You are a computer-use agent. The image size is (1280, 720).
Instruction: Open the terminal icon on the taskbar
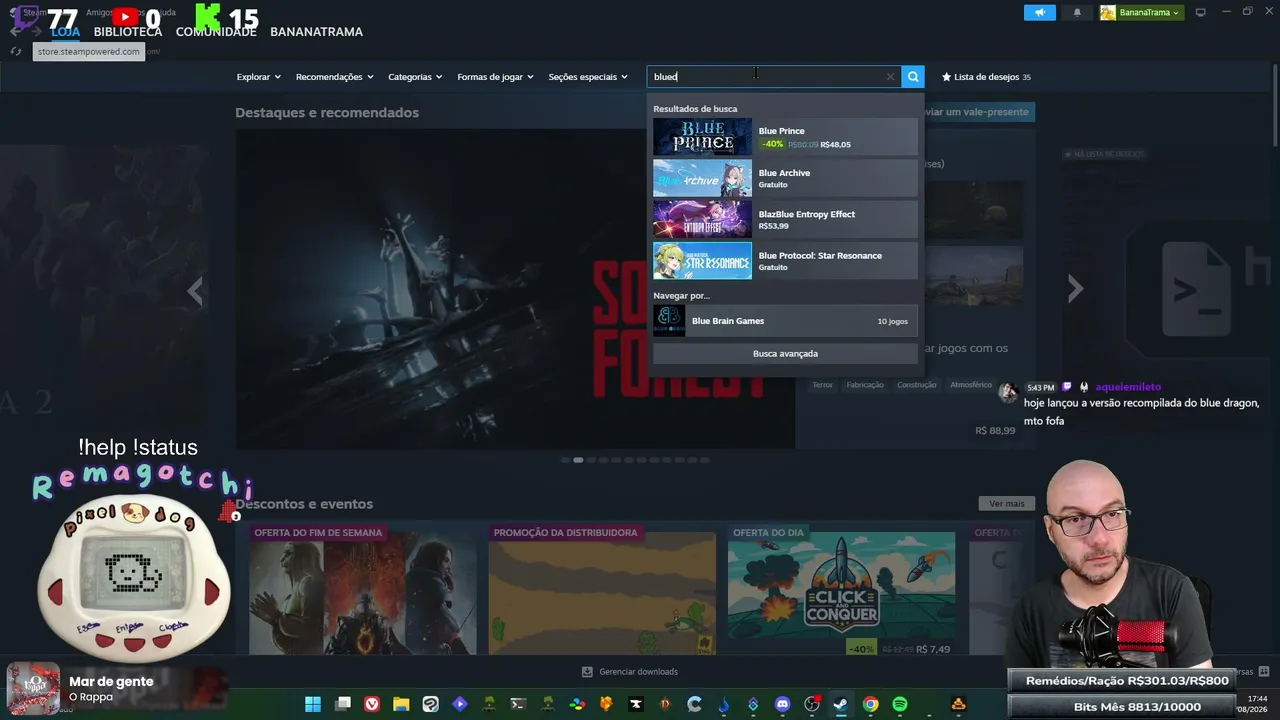coord(518,704)
